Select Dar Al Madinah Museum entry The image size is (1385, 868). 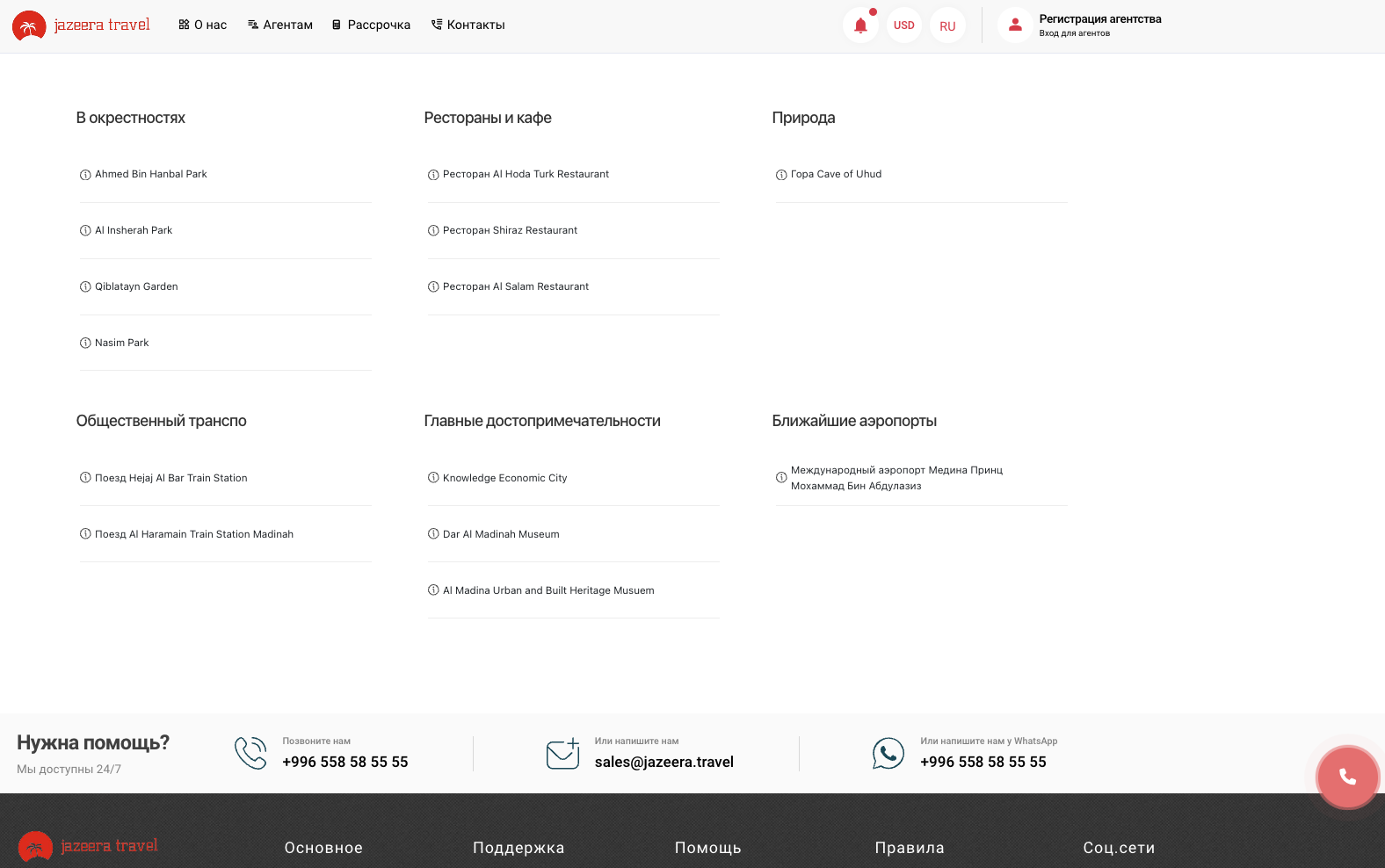(x=501, y=534)
